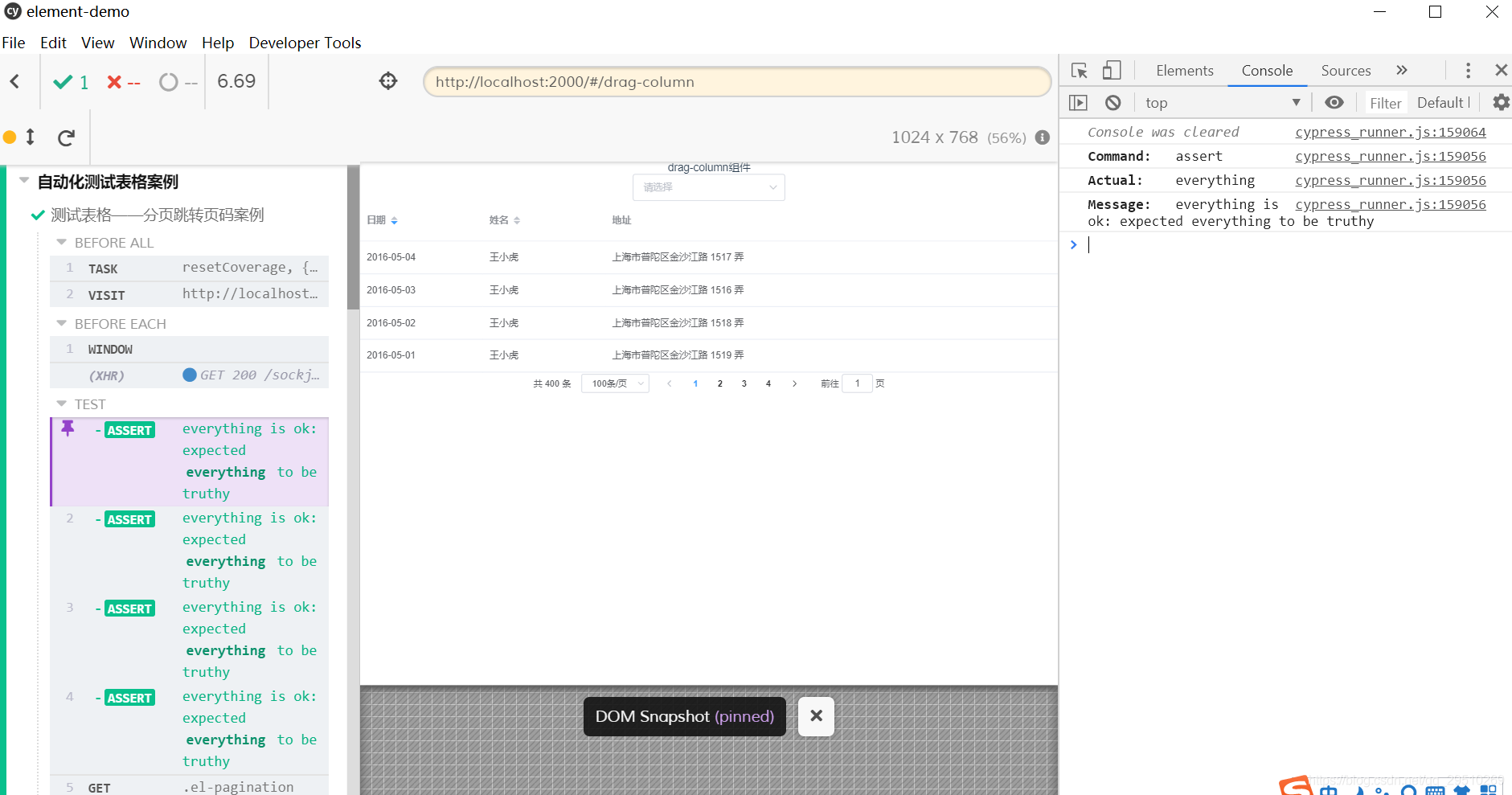Screen dimensions: 1512x795
Task: Open the Window menu
Action: click(158, 43)
